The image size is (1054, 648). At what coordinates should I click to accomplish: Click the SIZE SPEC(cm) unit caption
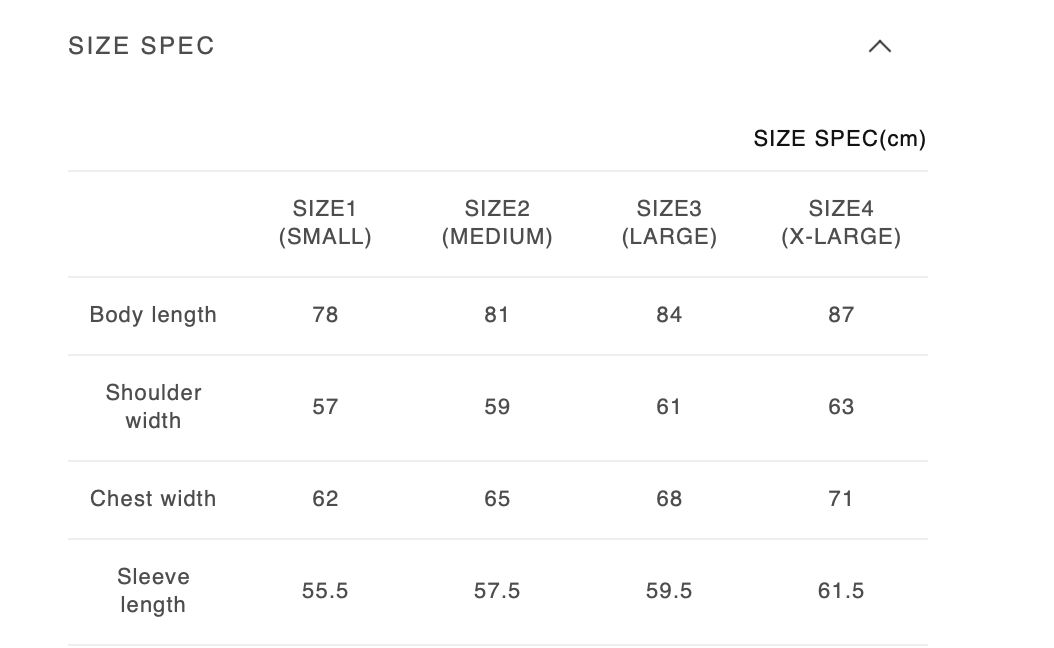click(x=839, y=139)
